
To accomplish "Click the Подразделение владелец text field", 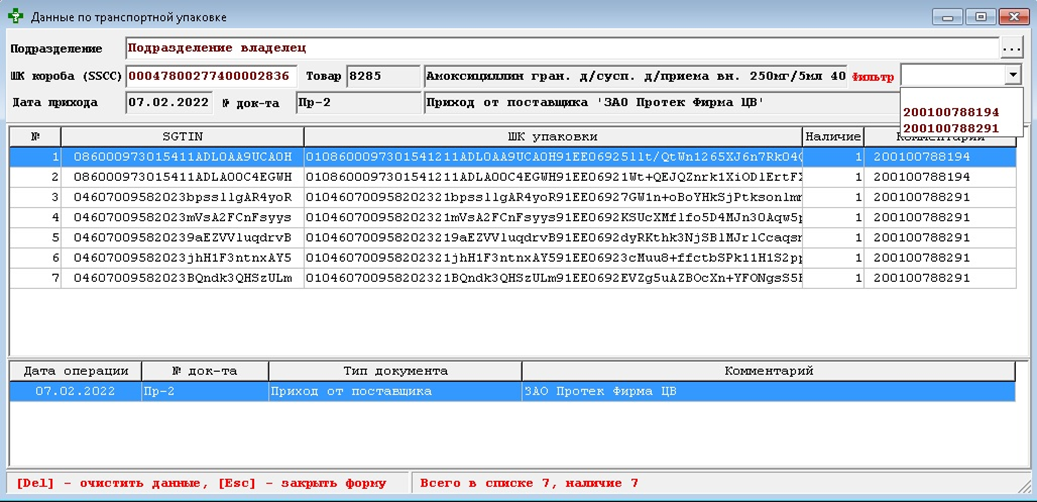I will pos(560,48).
